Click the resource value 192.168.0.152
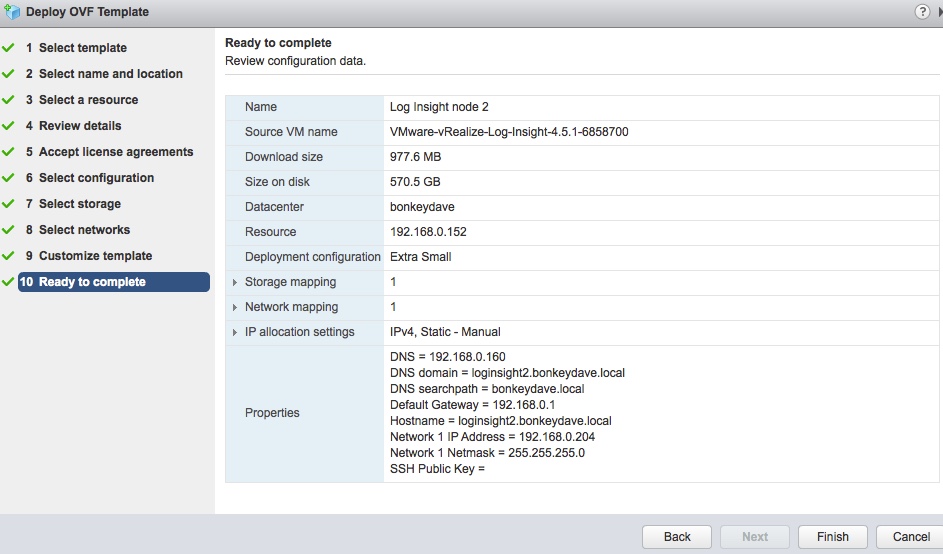 coord(428,232)
